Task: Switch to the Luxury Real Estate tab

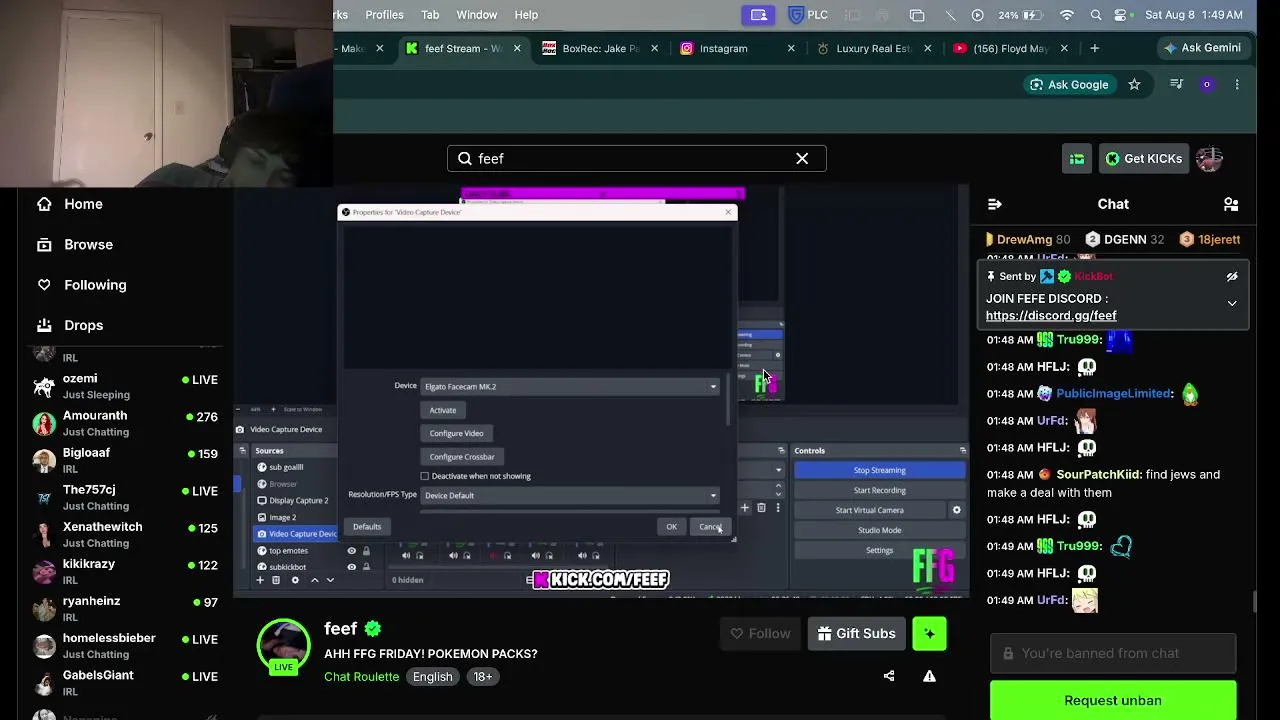Action: (x=873, y=48)
